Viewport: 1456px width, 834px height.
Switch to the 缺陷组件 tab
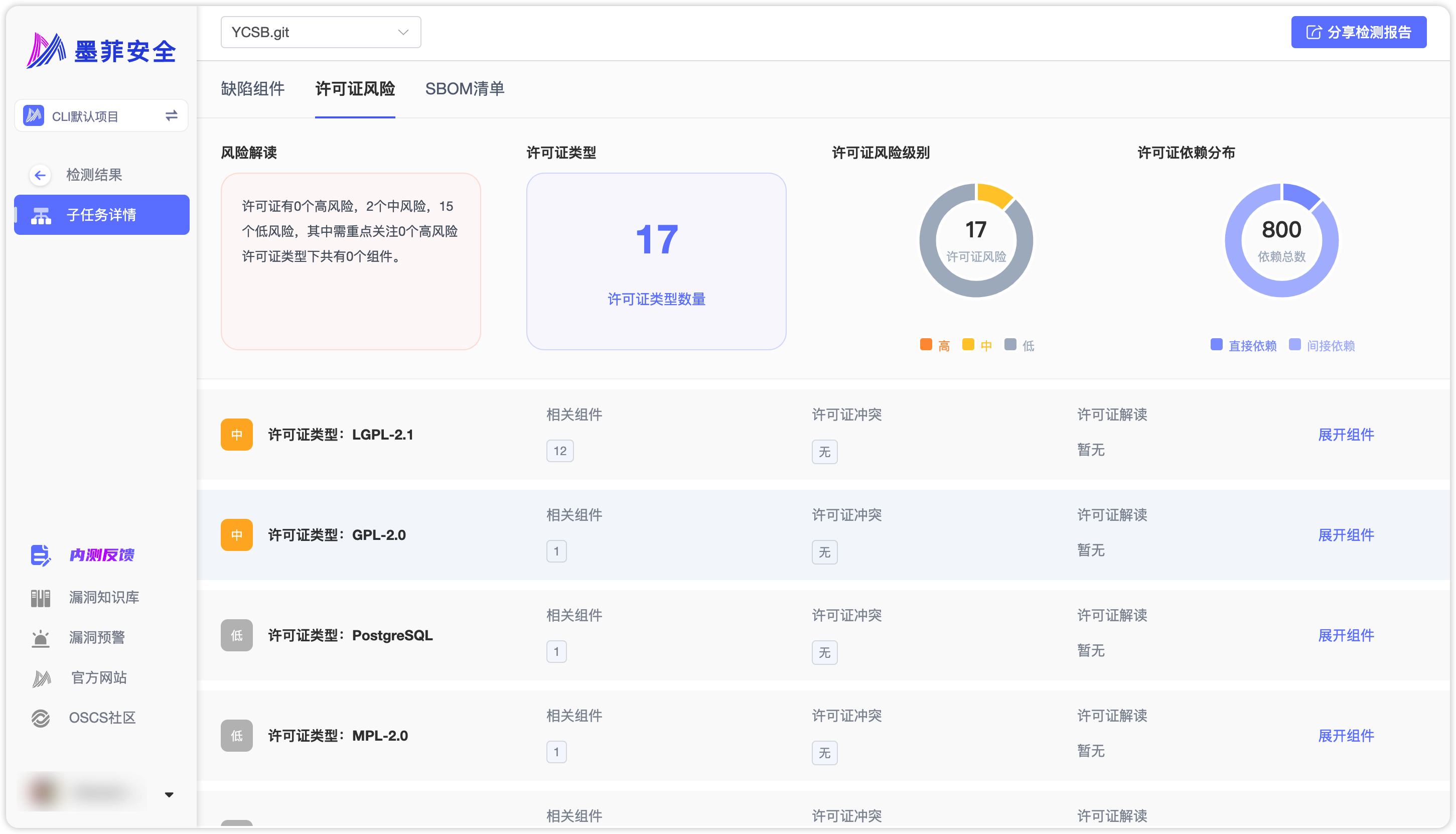point(252,89)
